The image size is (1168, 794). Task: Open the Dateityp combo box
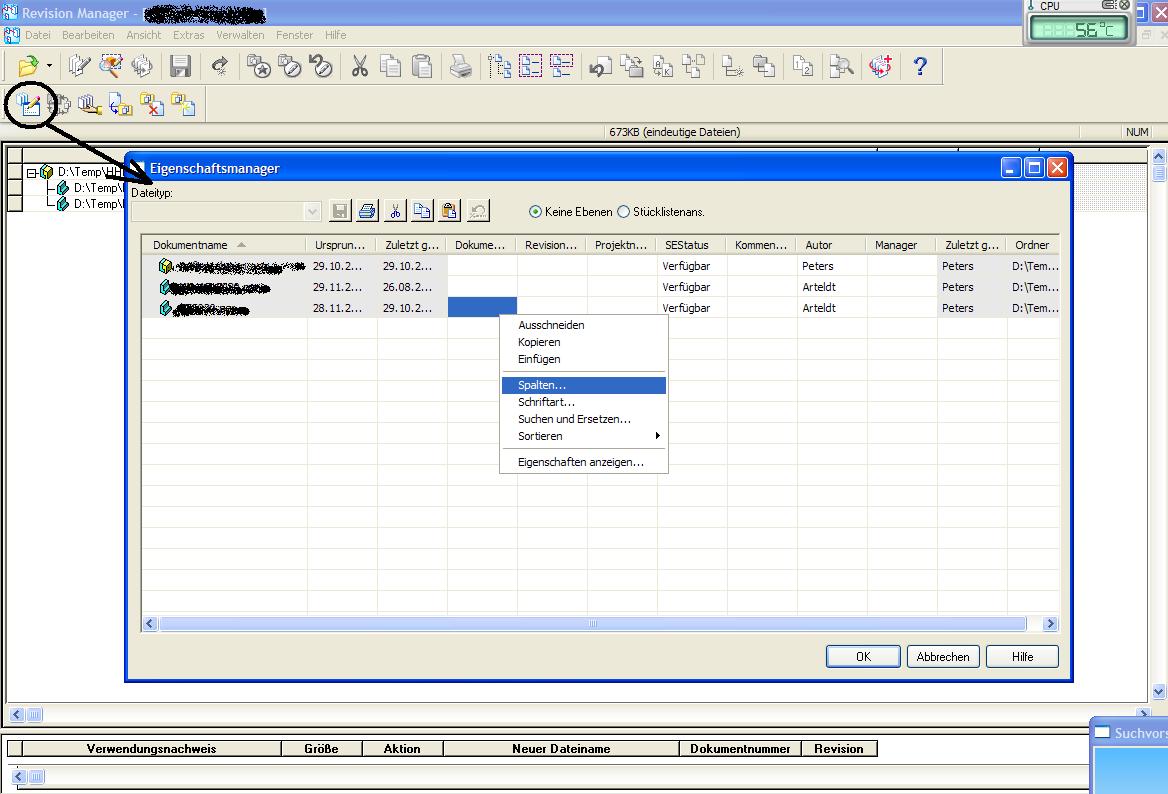(x=226, y=212)
